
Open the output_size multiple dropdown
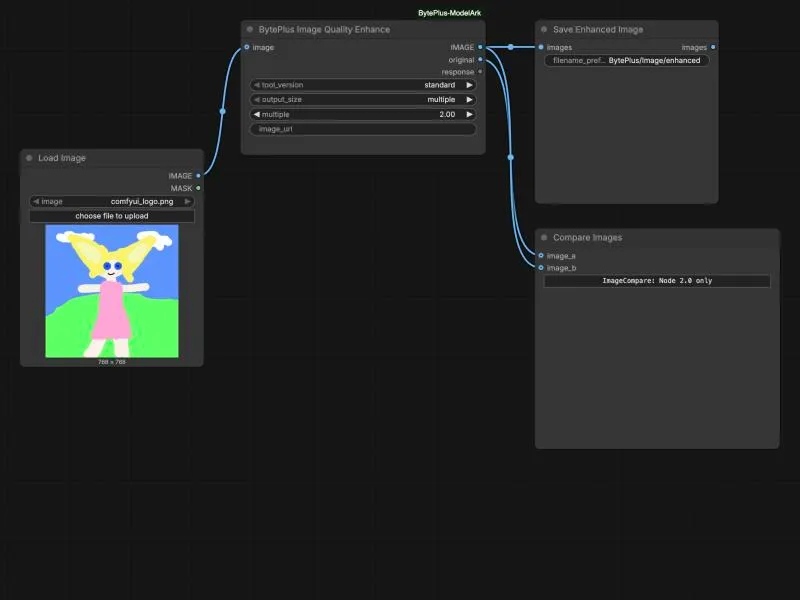(363, 99)
